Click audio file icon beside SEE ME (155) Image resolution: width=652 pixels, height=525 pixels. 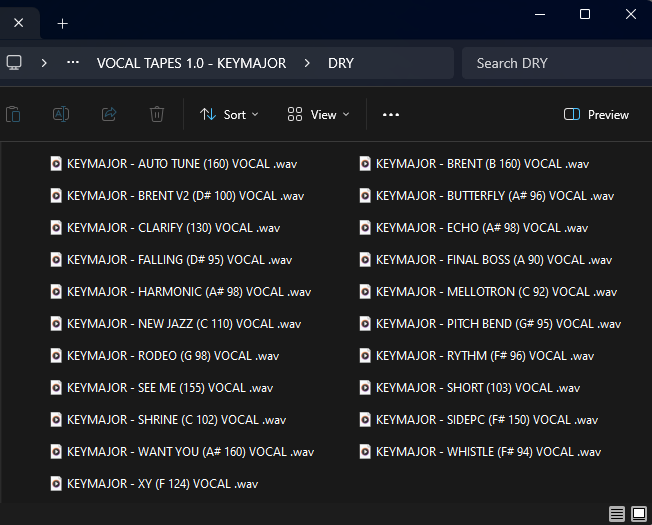(56, 388)
